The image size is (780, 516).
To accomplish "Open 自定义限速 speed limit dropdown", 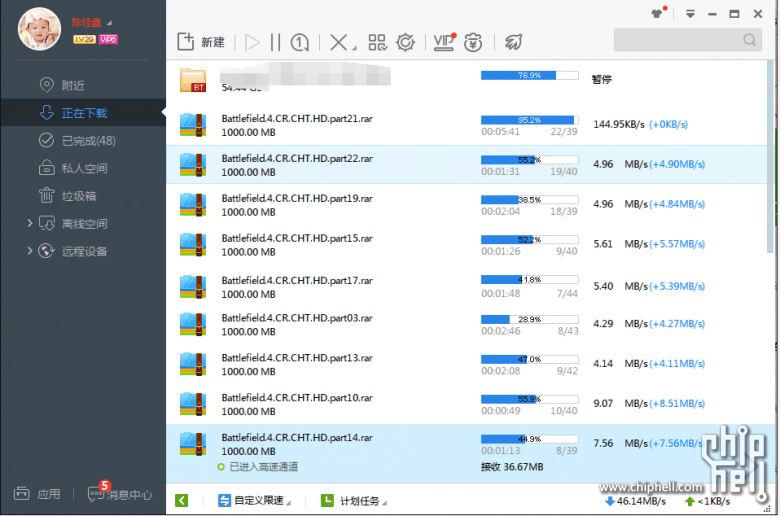I will (254, 501).
